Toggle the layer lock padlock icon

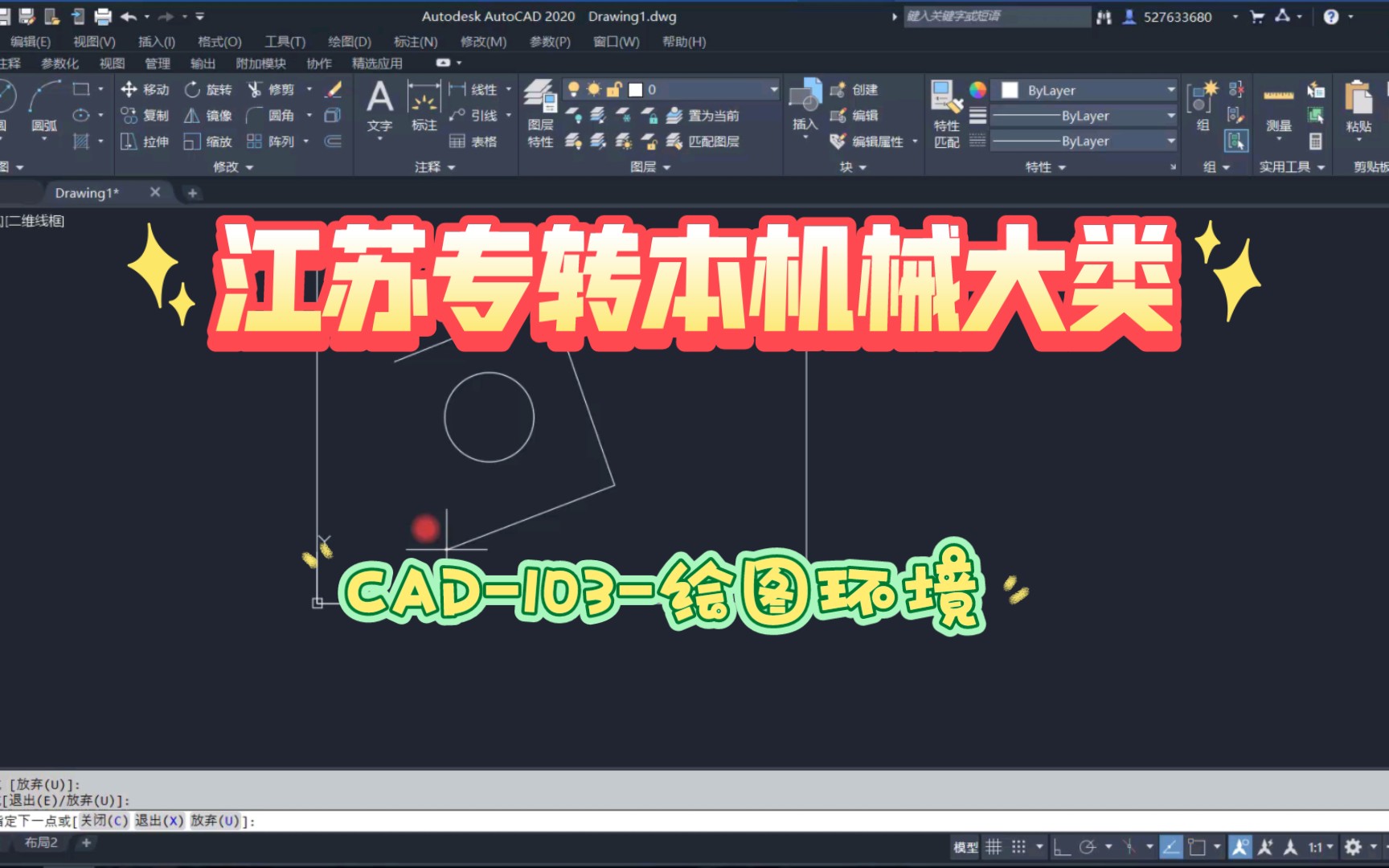coord(613,89)
